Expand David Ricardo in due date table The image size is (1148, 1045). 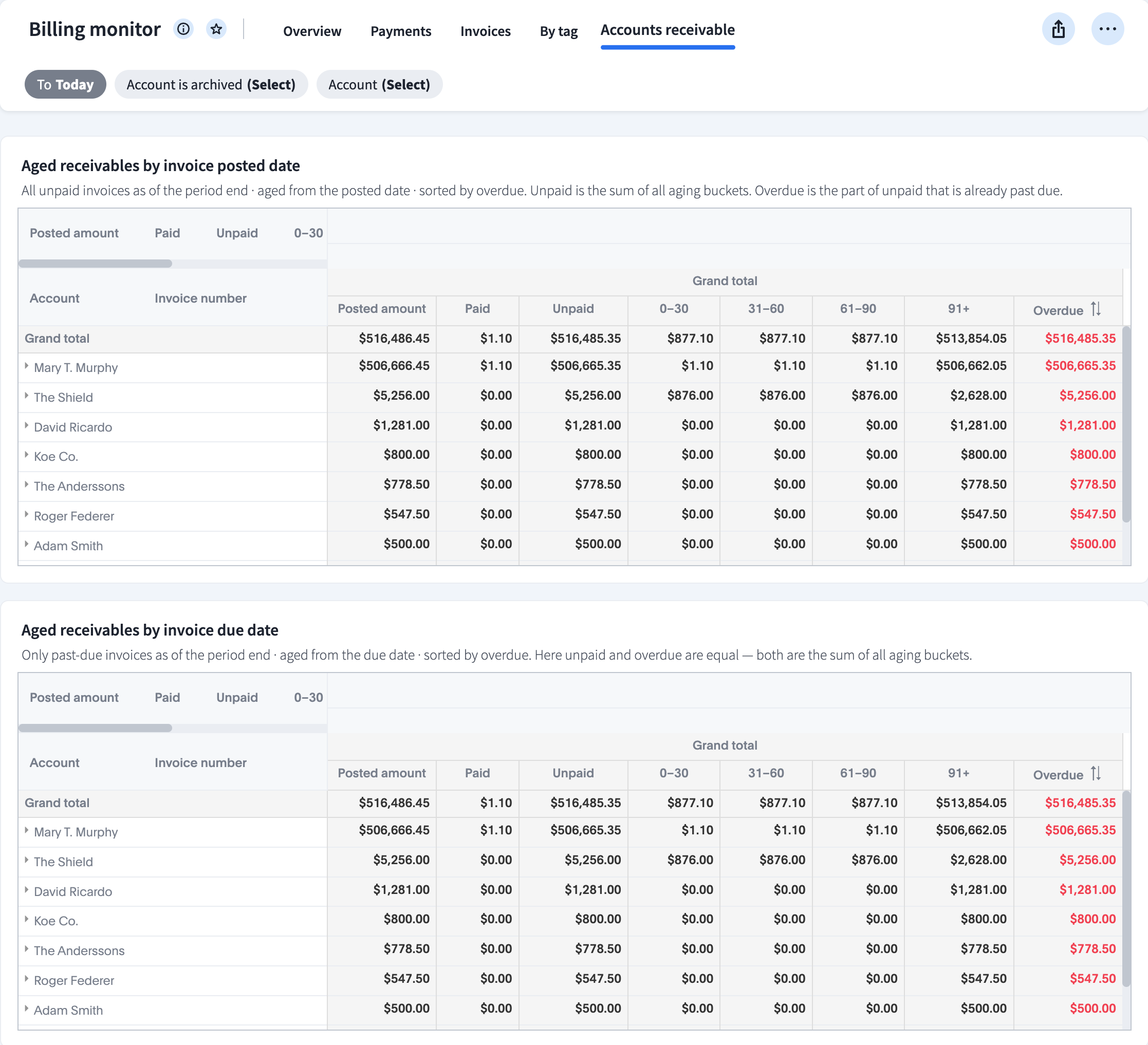tap(27, 890)
